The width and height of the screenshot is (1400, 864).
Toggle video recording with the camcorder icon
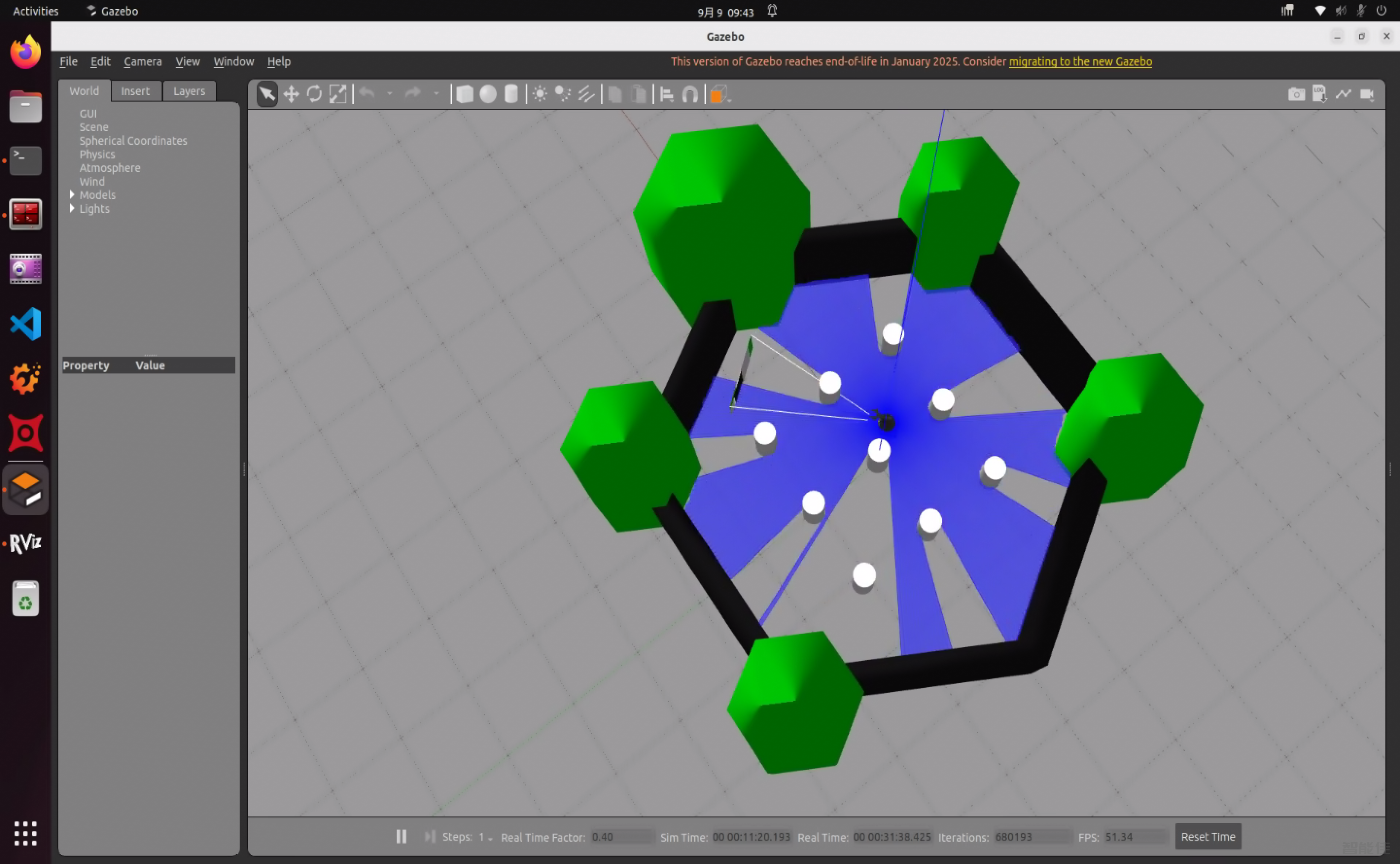coord(1367,94)
